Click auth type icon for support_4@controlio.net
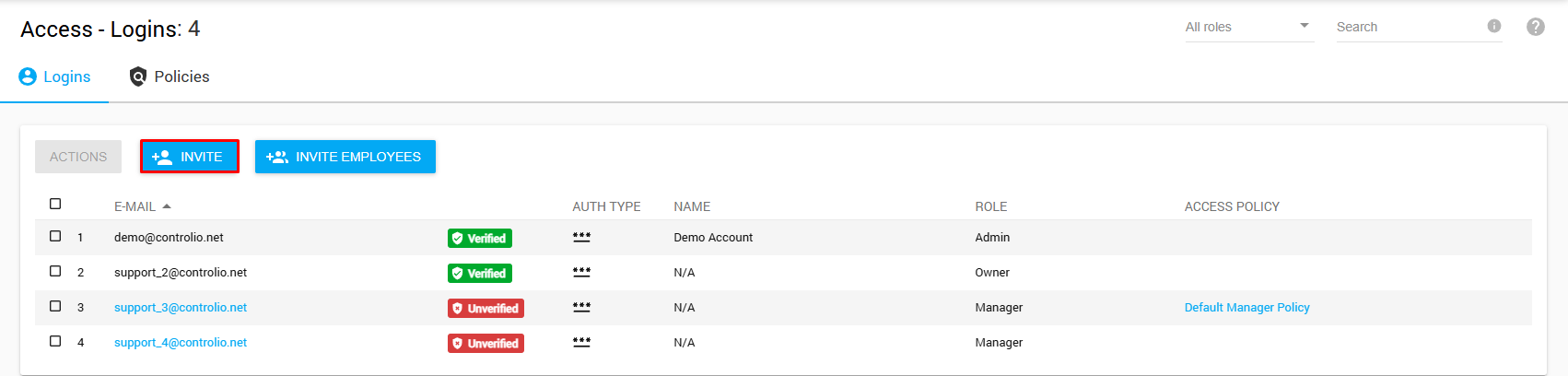The image size is (1568, 376). (x=581, y=342)
